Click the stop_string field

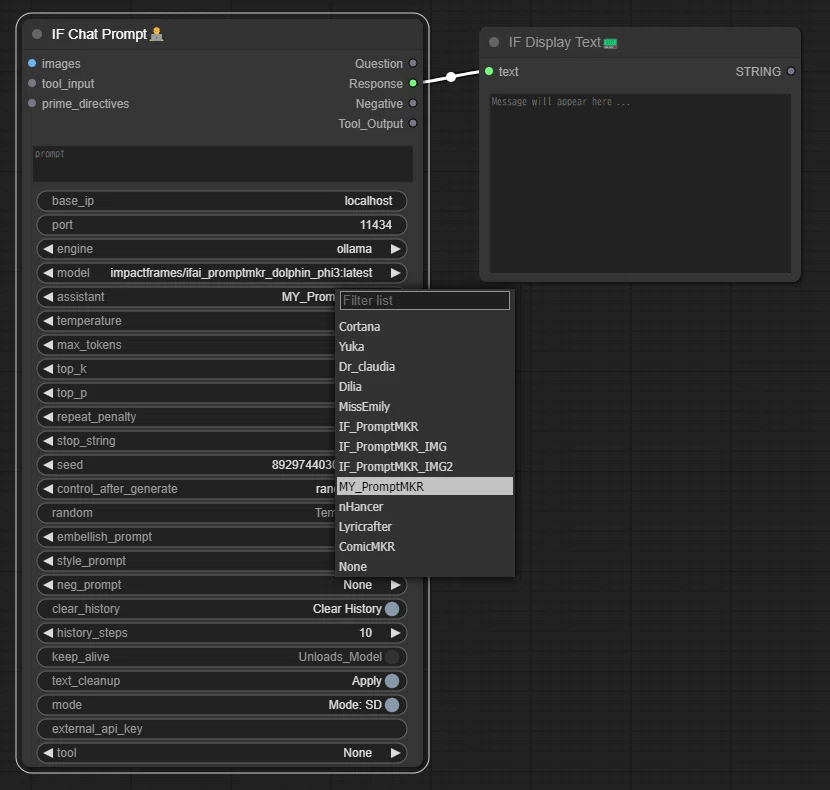(x=185, y=441)
